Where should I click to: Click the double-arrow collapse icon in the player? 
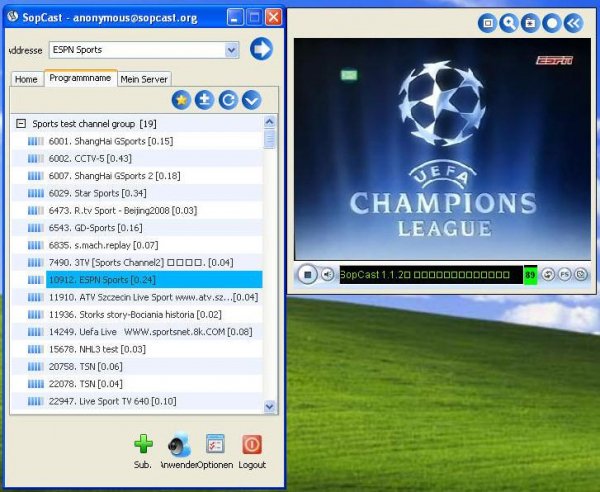(x=573, y=23)
